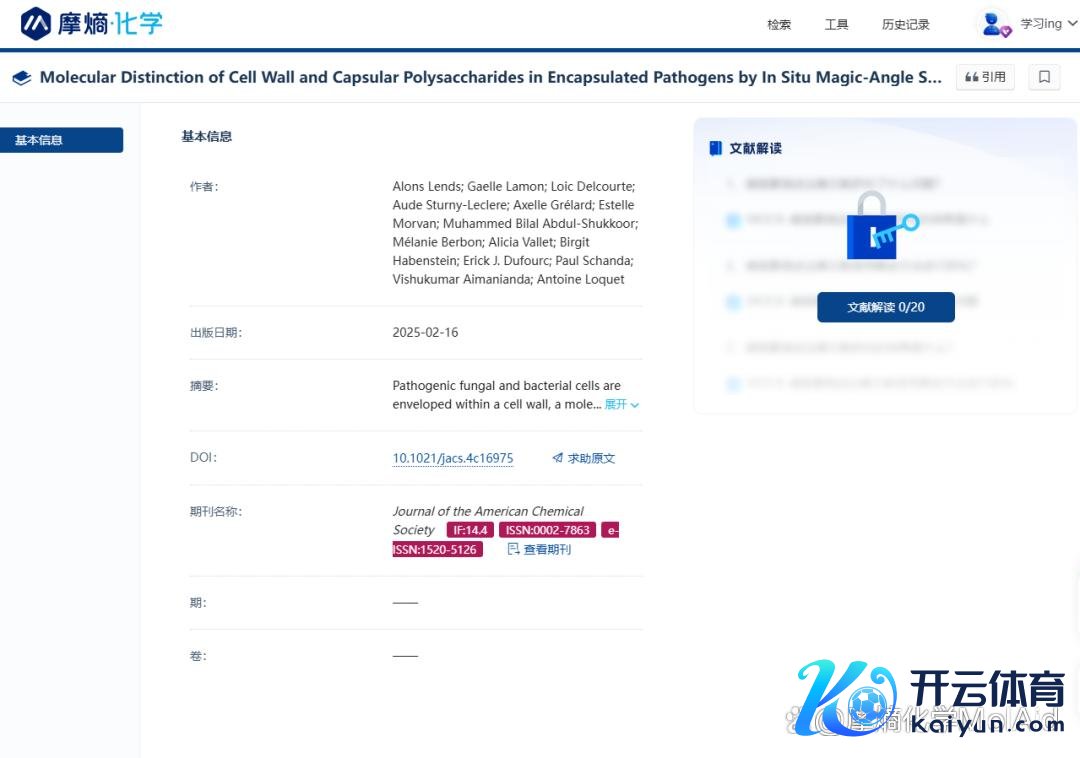Open the DOI link 10.1021/jacs.4c16975

[x=452, y=458]
